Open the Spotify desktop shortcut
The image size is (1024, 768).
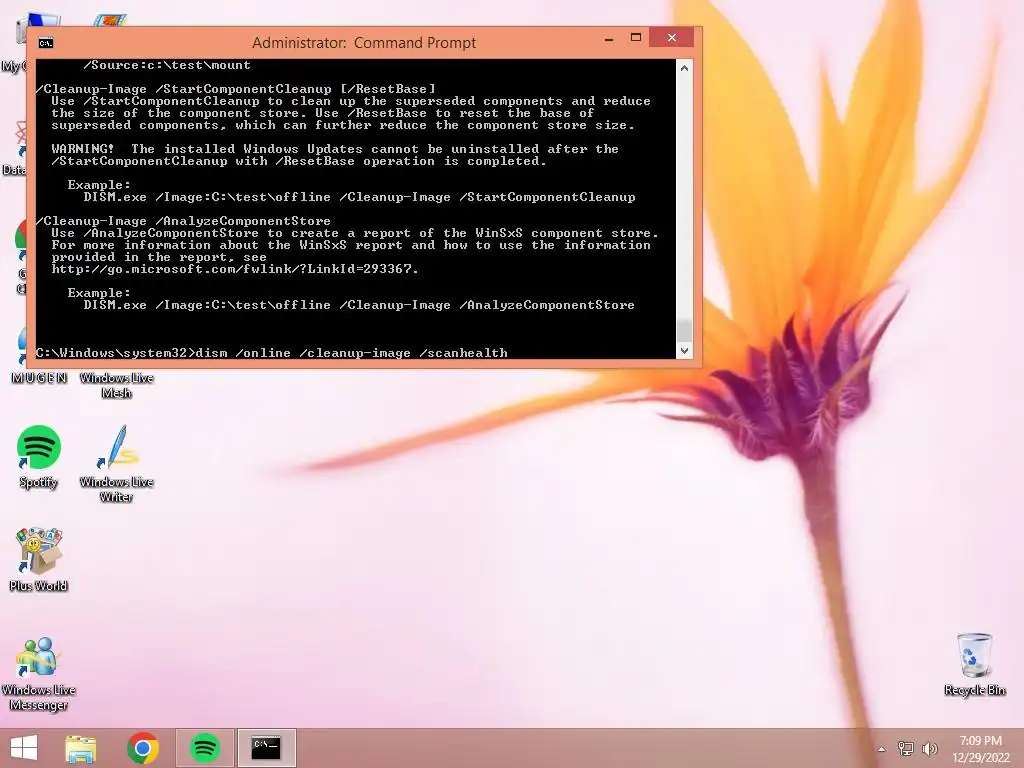[x=38, y=456]
